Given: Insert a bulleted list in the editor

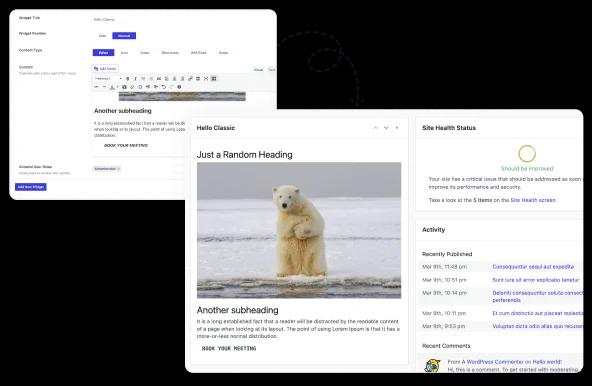Looking at the screenshot, I should [143, 79].
